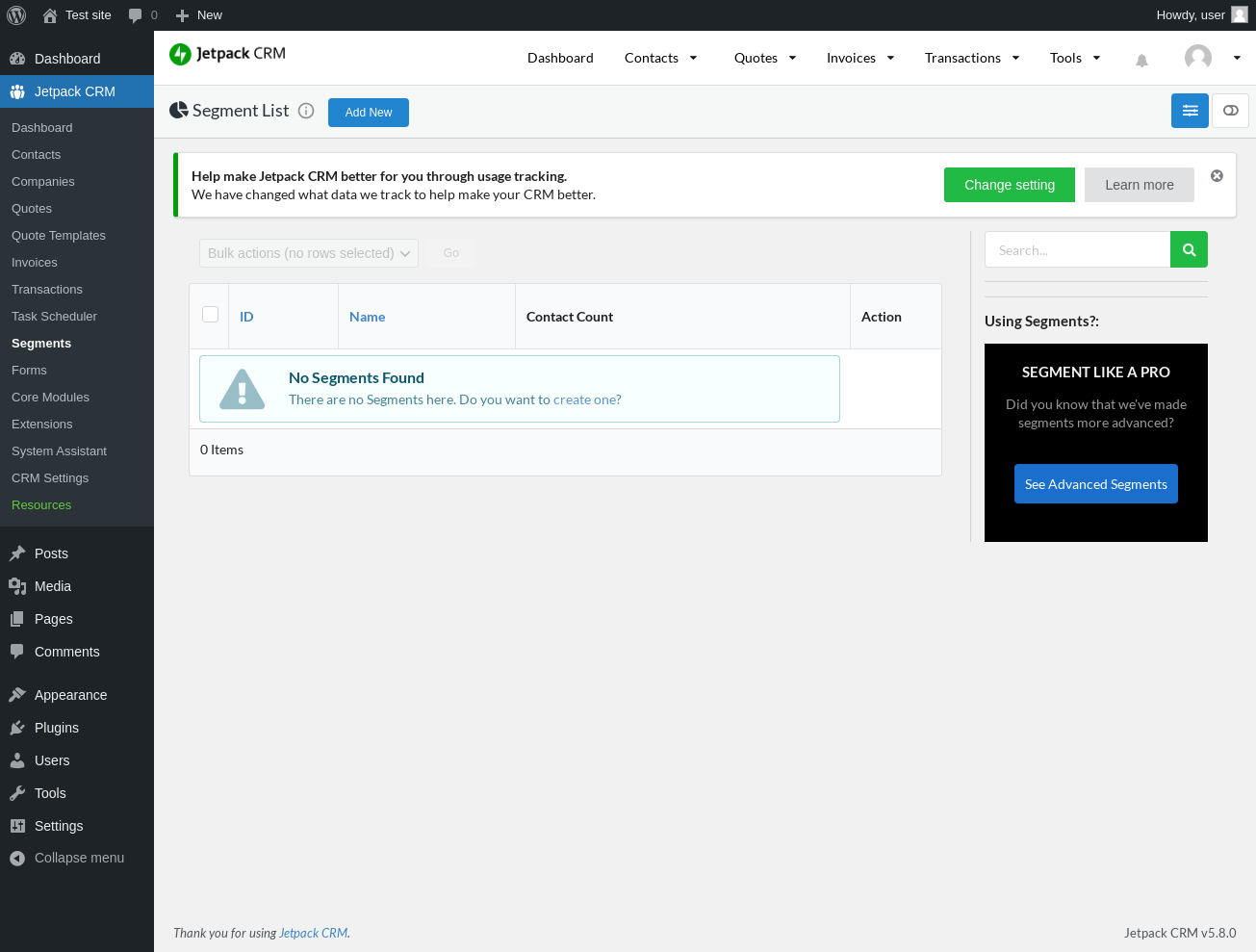Open the comments bubble in admin bar
Screen dimensions: 1256x952
[142, 15]
